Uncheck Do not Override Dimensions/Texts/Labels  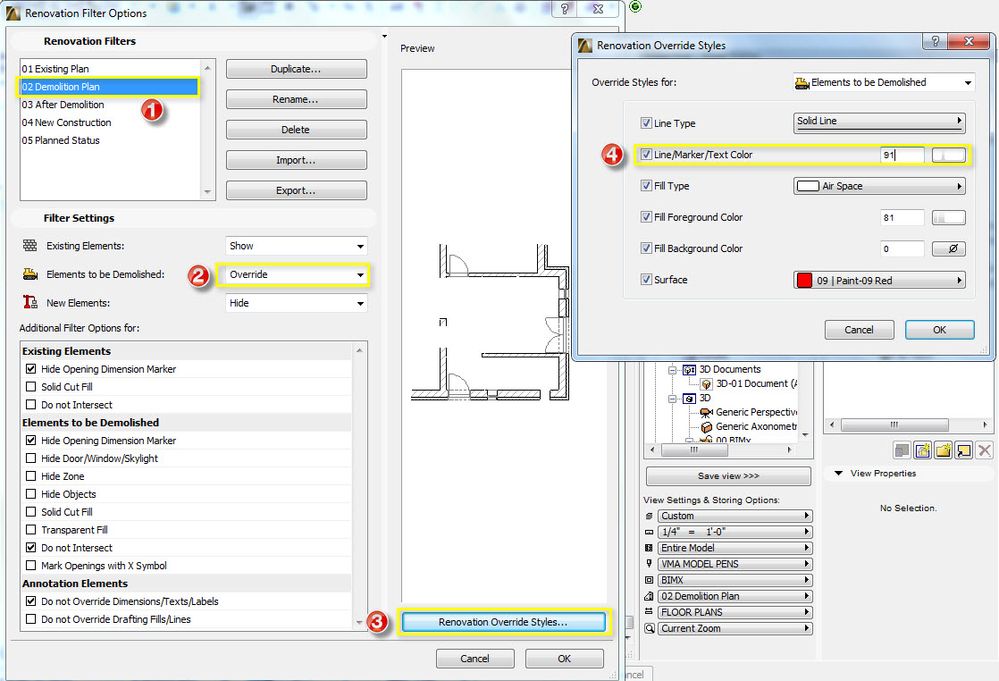(x=31, y=601)
